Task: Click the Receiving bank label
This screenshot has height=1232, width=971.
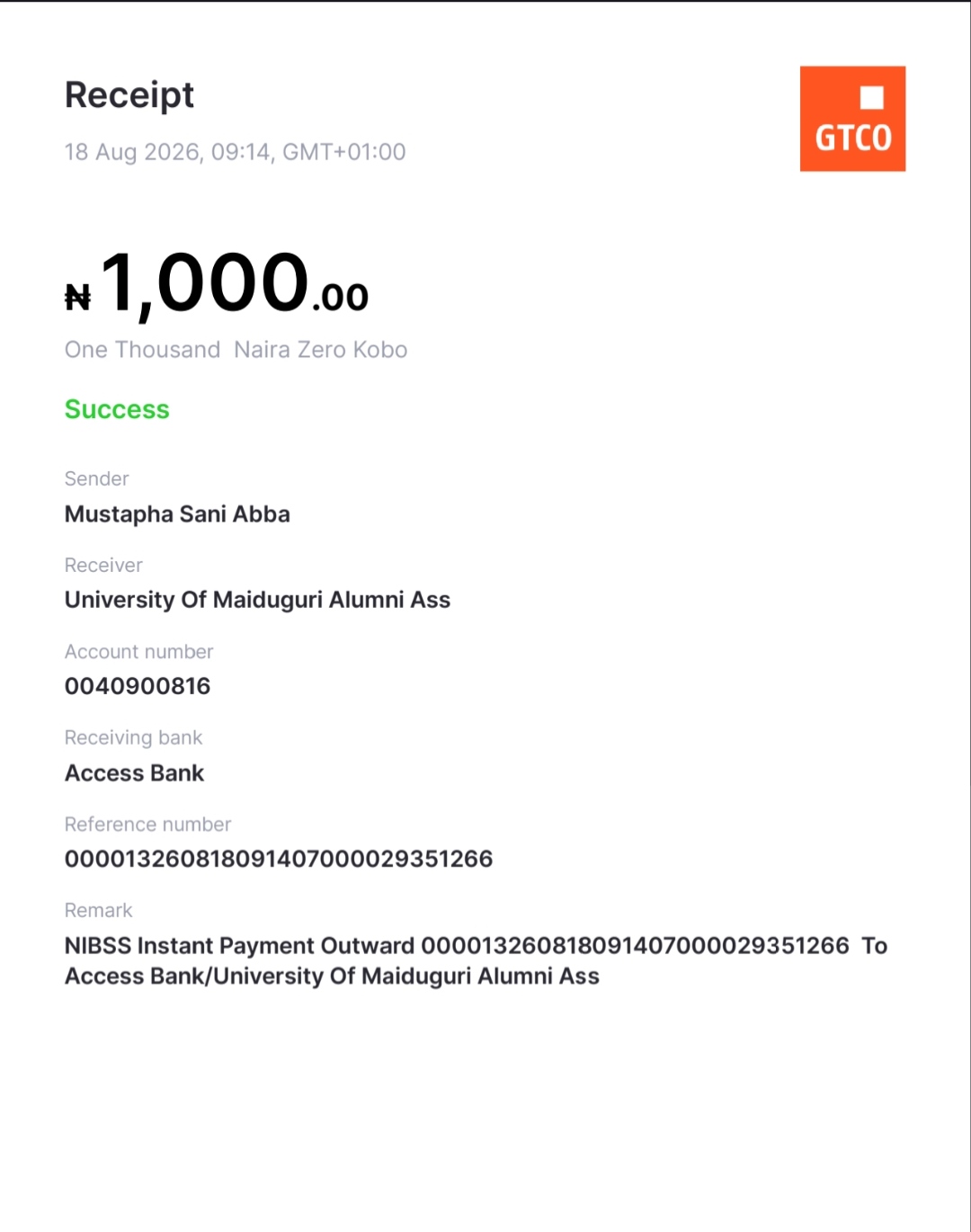Action: click(x=134, y=737)
